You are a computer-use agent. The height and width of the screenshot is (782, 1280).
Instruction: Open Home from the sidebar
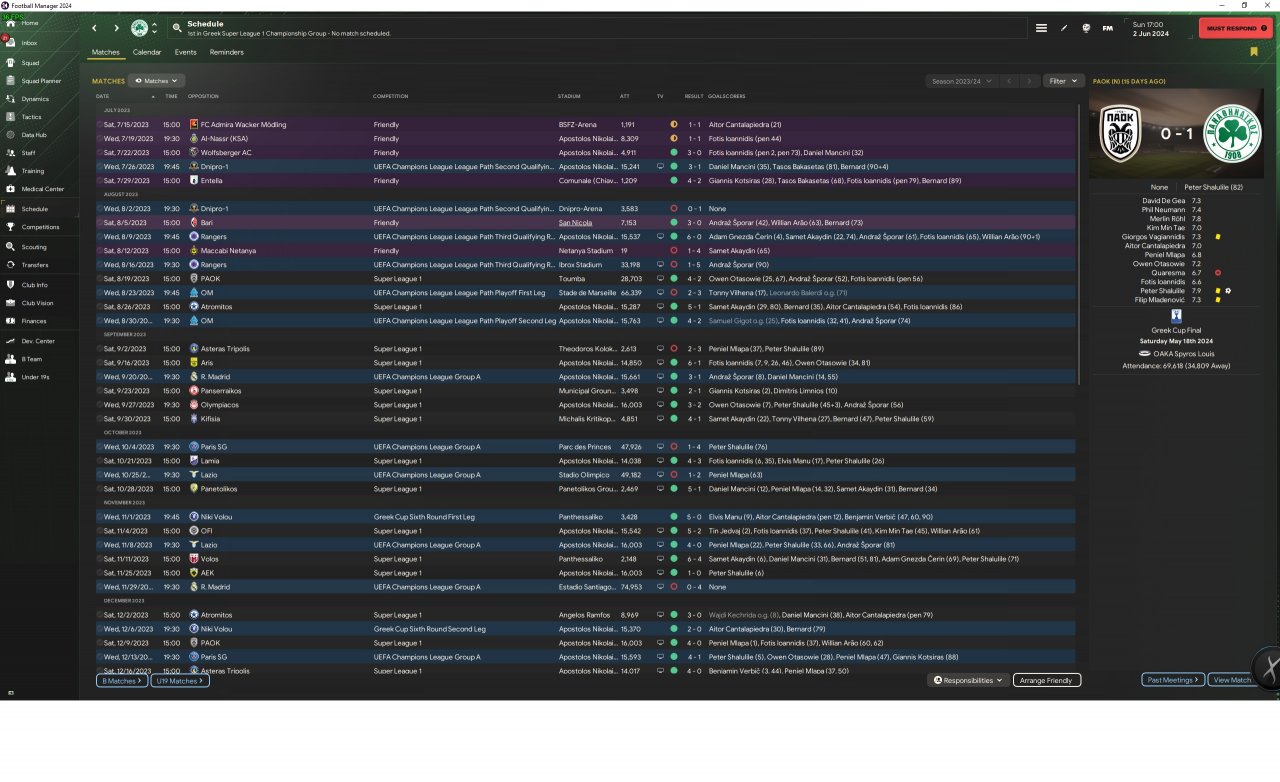click(40, 23)
